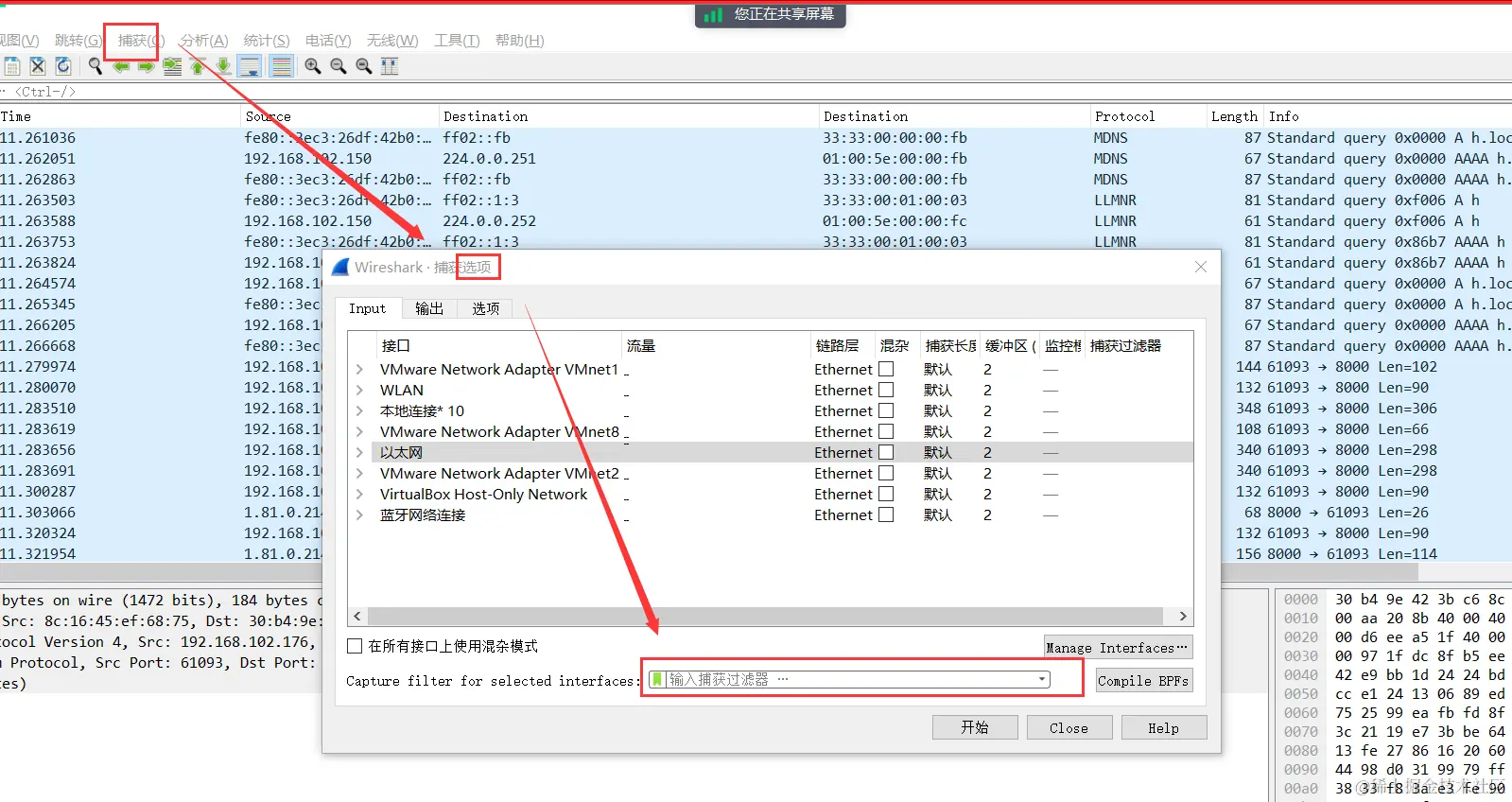
Task: Open the 工具(T) menu
Action: coord(457,41)
